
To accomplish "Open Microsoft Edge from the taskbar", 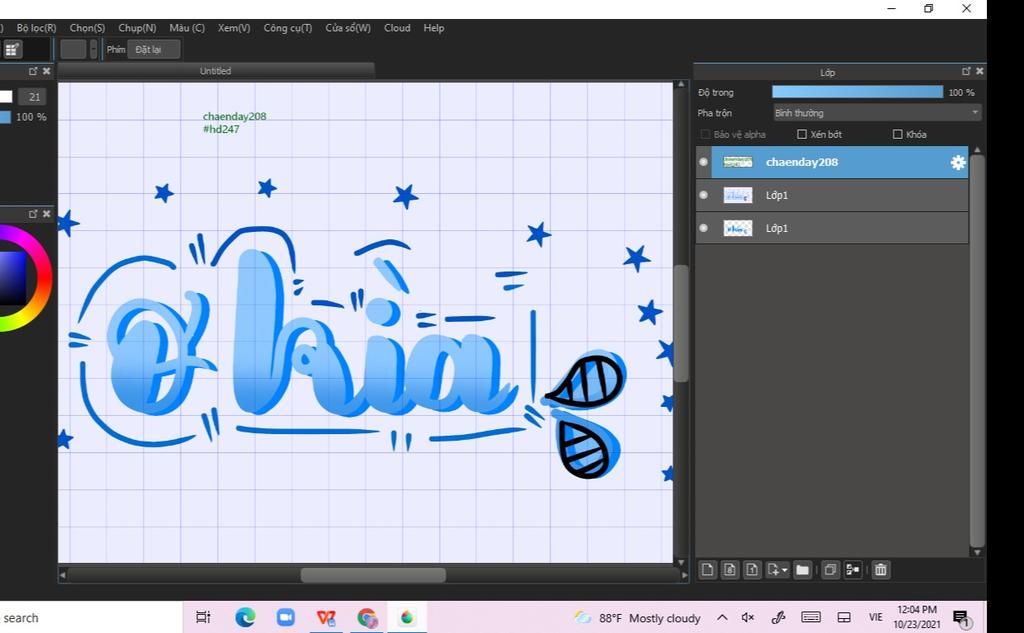I will [x=245, y=617].
